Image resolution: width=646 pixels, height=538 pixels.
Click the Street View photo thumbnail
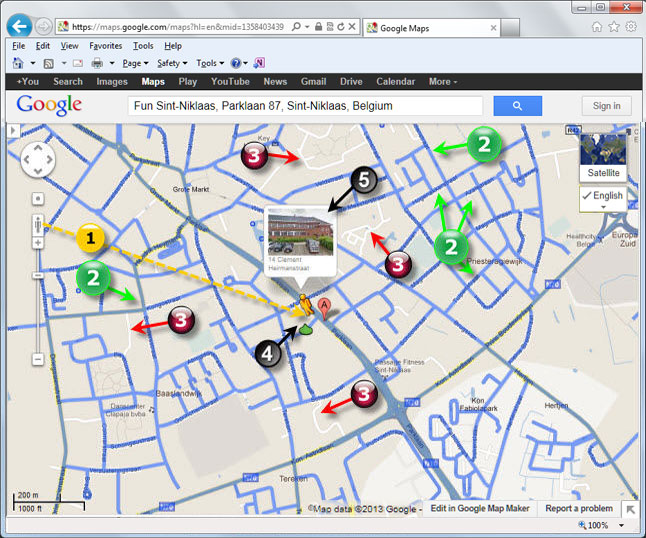[300, 232]
